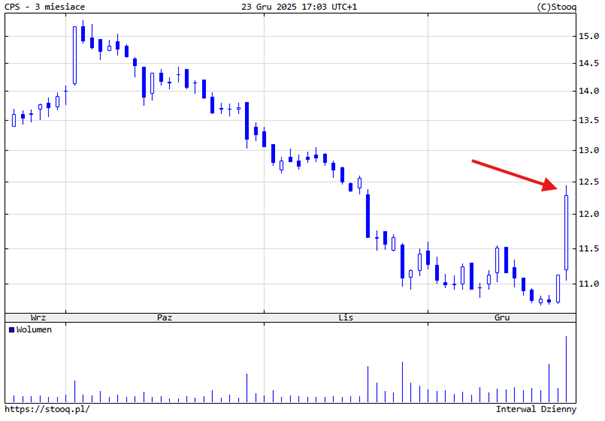The width and height of the screenshot is (605, 421).
Task: Select the Lis month label on the time axis
Action: click(346, 317)
